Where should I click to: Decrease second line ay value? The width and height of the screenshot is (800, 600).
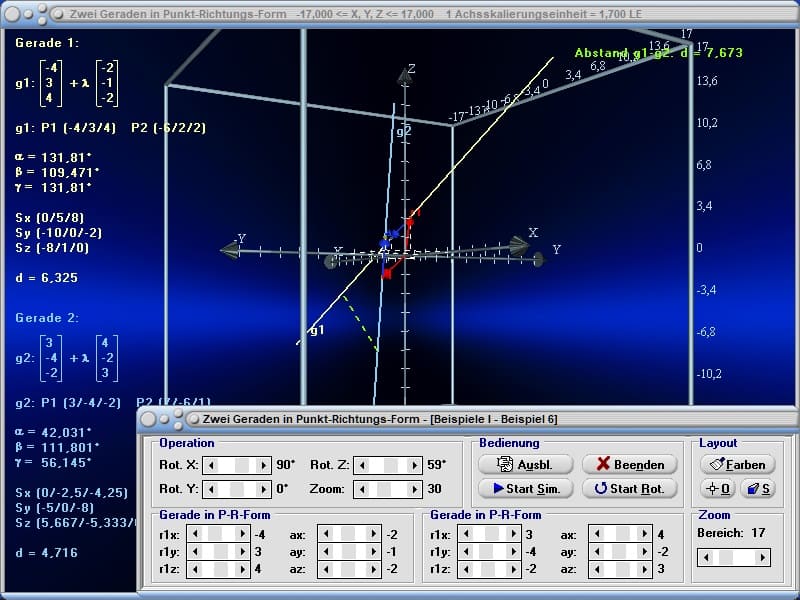click(x=597, y=552)
